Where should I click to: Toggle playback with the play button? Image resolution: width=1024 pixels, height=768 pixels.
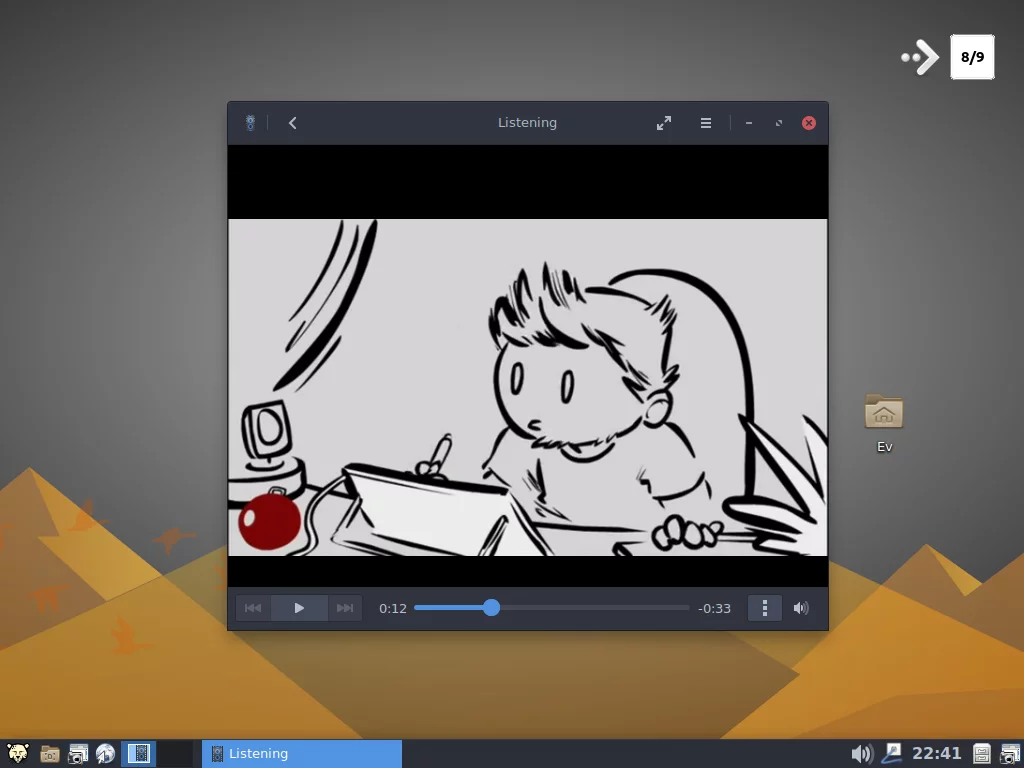pyautogui.click(x=299, y=607)
